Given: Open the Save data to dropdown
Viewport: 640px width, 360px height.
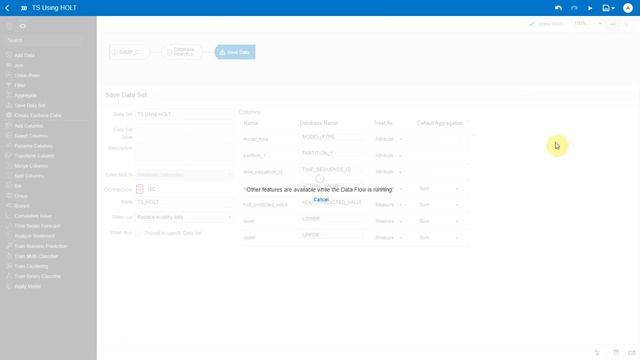Looking at the screenshot, I should point(184,175).
